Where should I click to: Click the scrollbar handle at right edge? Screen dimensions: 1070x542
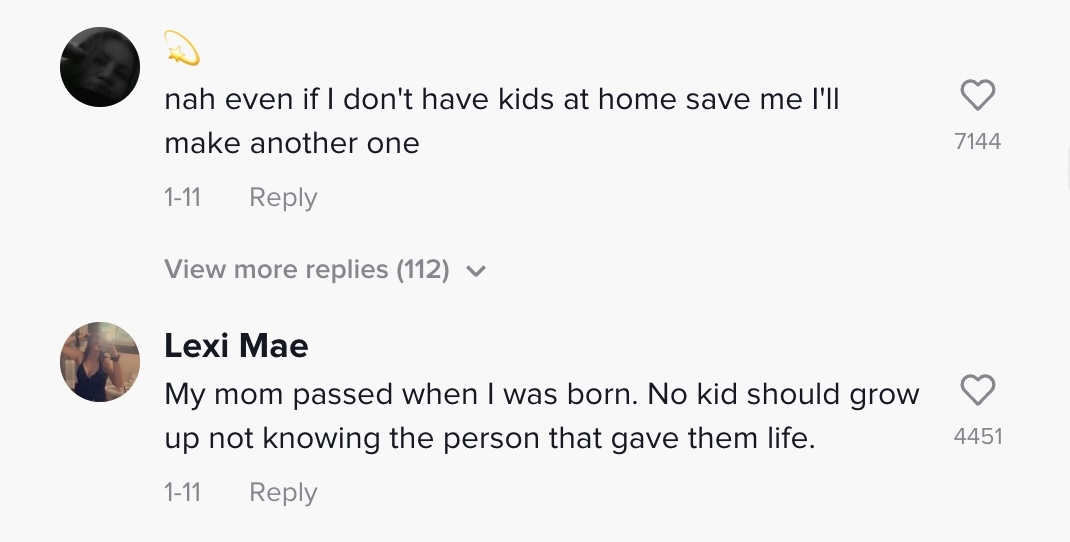point(1068,169)
